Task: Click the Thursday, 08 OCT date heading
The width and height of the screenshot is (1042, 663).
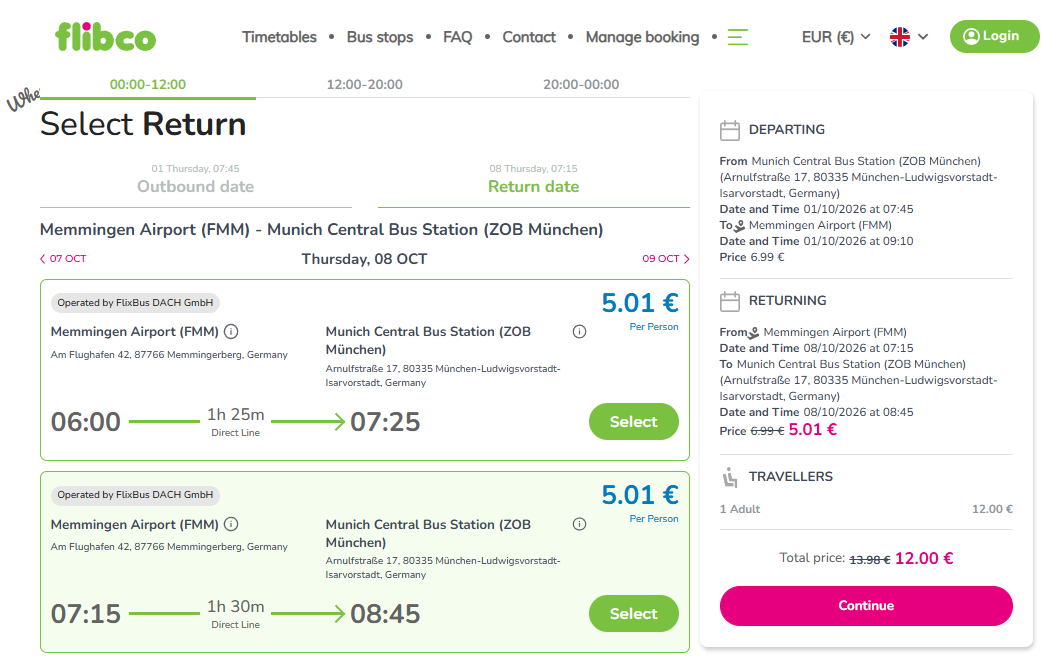Action: 364,259
